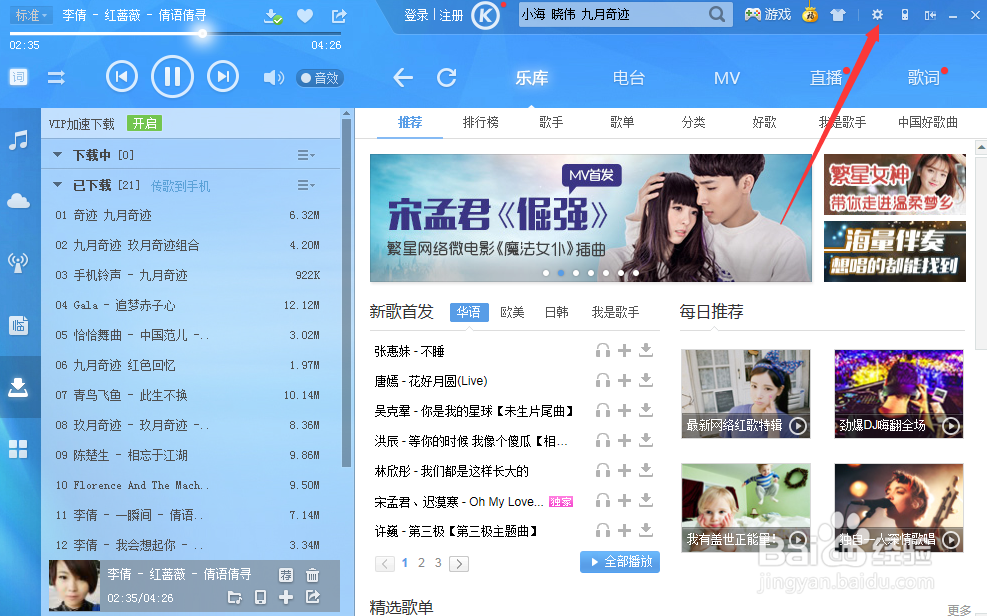The width and height of the screenshot is (987, 616).
Task: Collapse the 下载中 list section
Action: point(58,155)
